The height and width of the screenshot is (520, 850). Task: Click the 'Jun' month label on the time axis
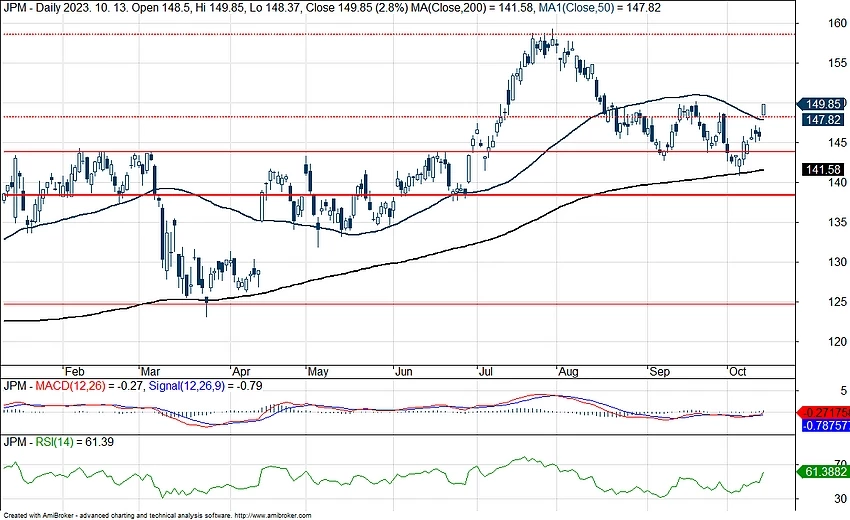pyautogui.click(x=403, y=371)
